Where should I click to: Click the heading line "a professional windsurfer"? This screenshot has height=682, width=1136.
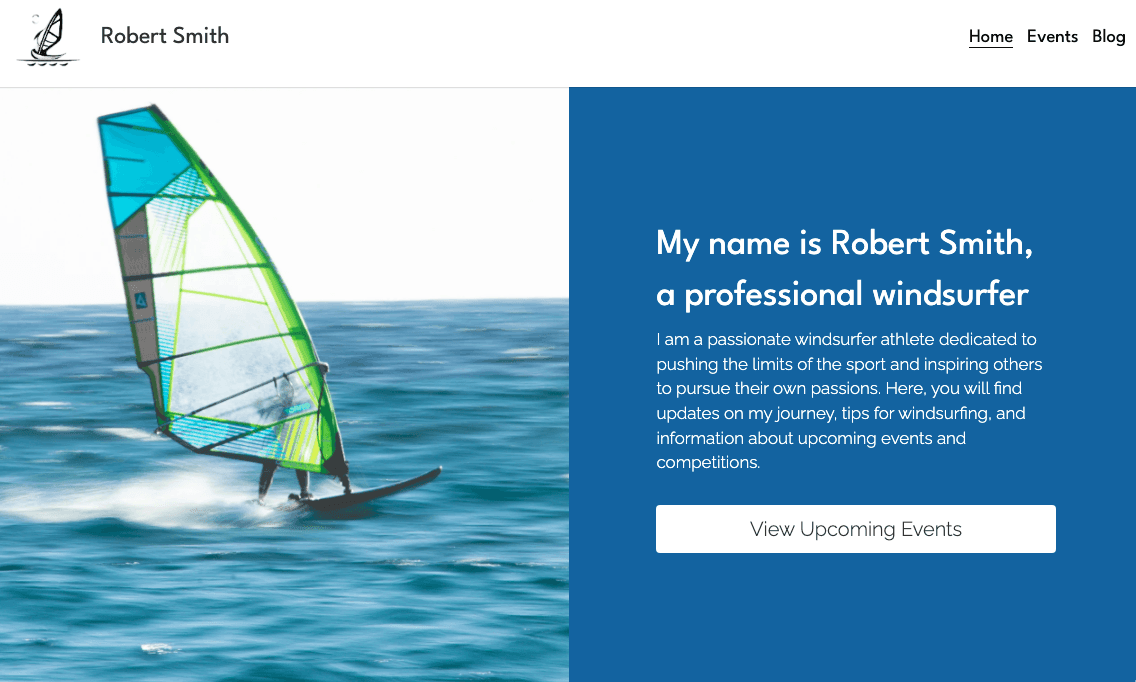[842, 294]
